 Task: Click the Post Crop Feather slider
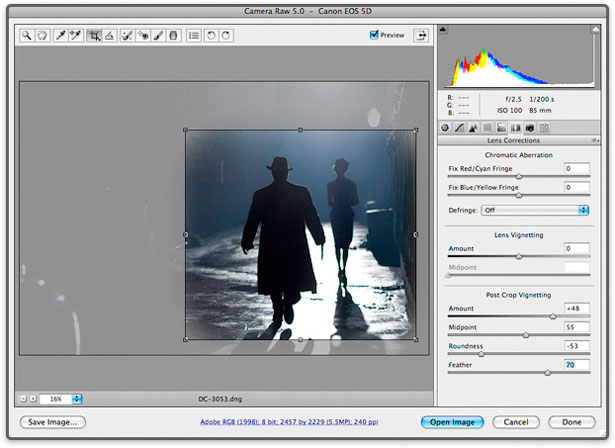[x=547, y=372]
